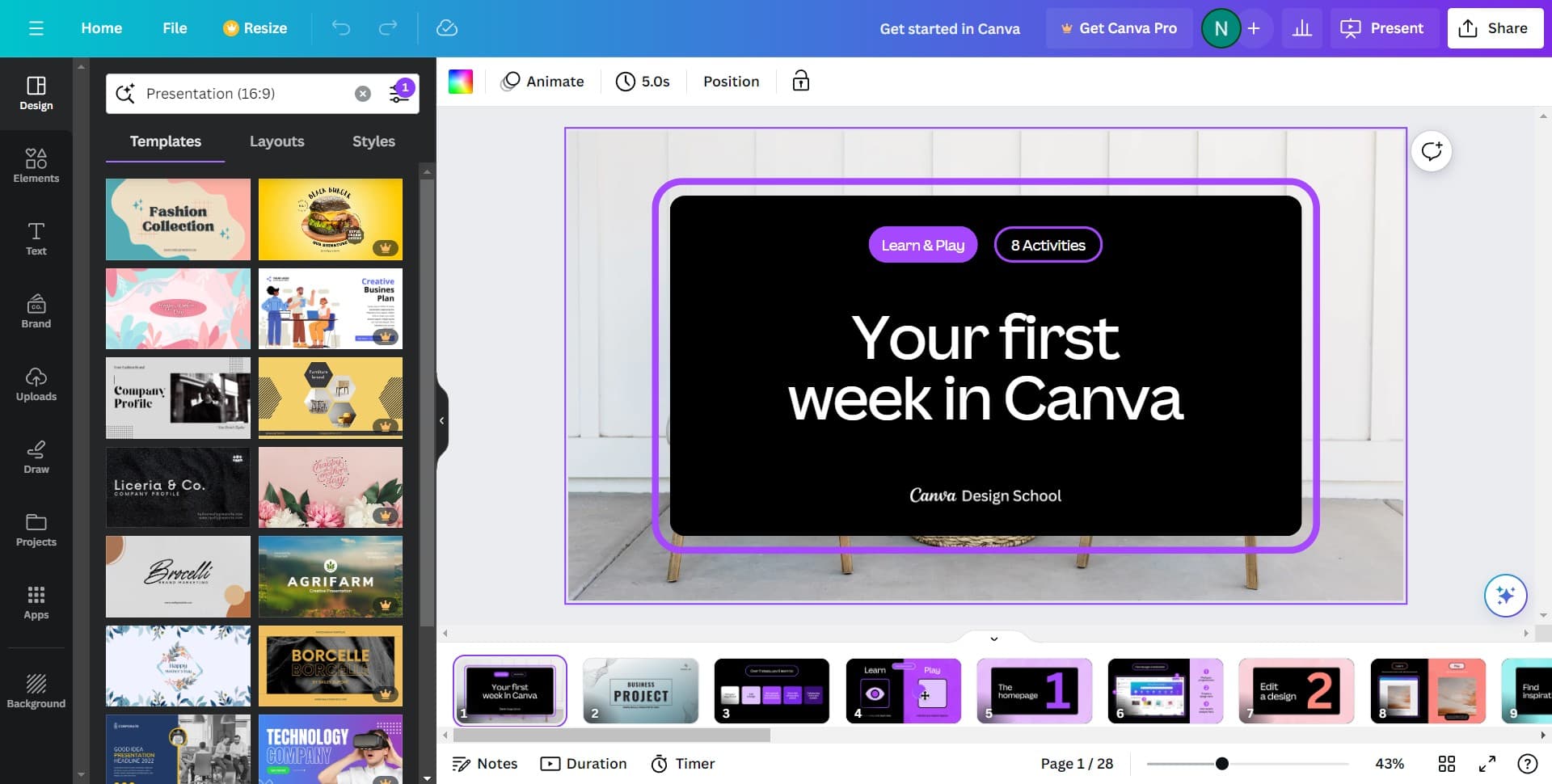Collapse the page thumbnails strip
The width and height of the screenshot is (1552, 784).
[993, 639]
